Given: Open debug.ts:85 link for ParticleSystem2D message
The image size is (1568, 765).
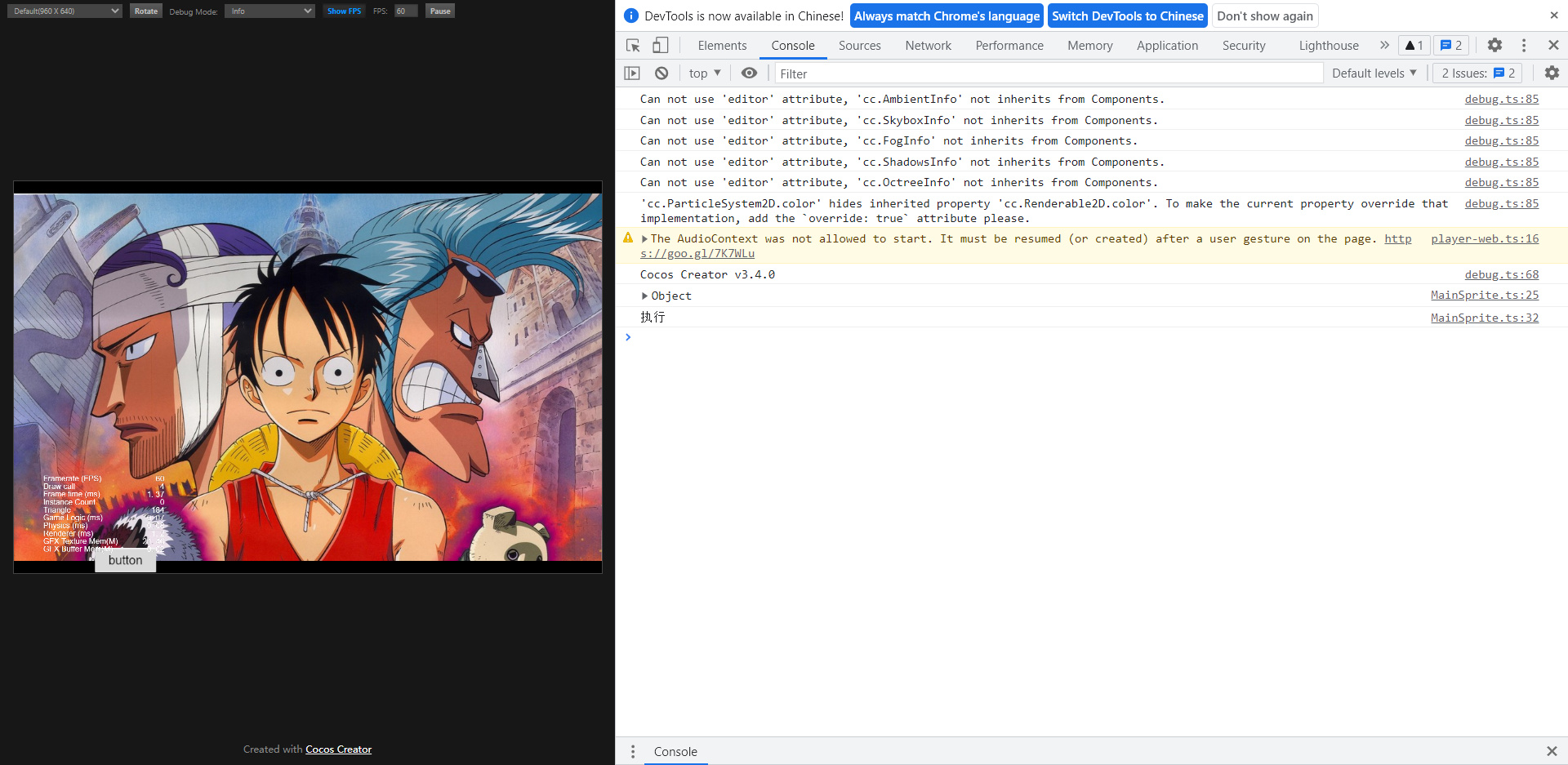Looking at the screenshot, I should pos(1502,203).
